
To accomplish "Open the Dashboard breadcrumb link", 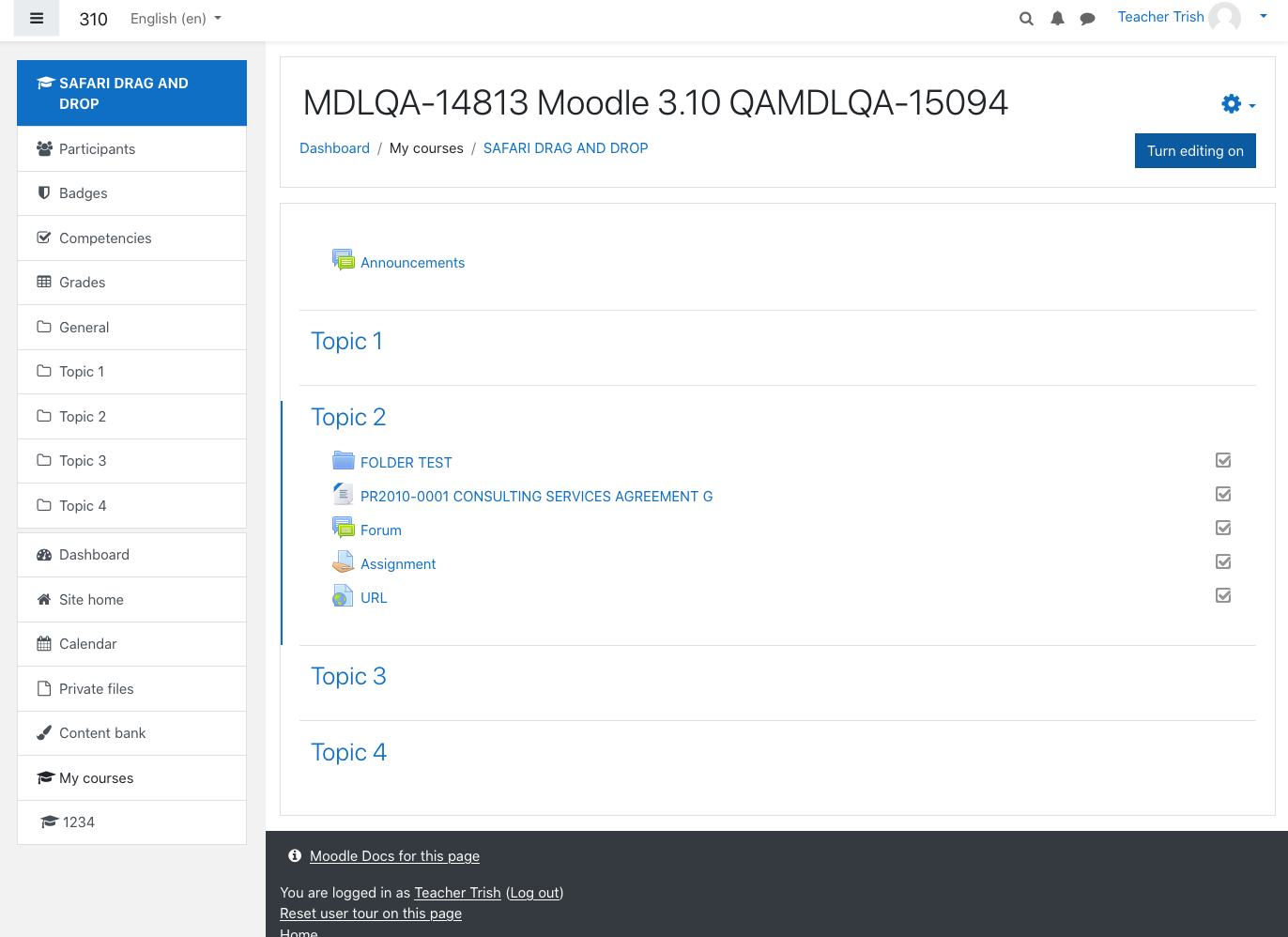I will point(334,148).
